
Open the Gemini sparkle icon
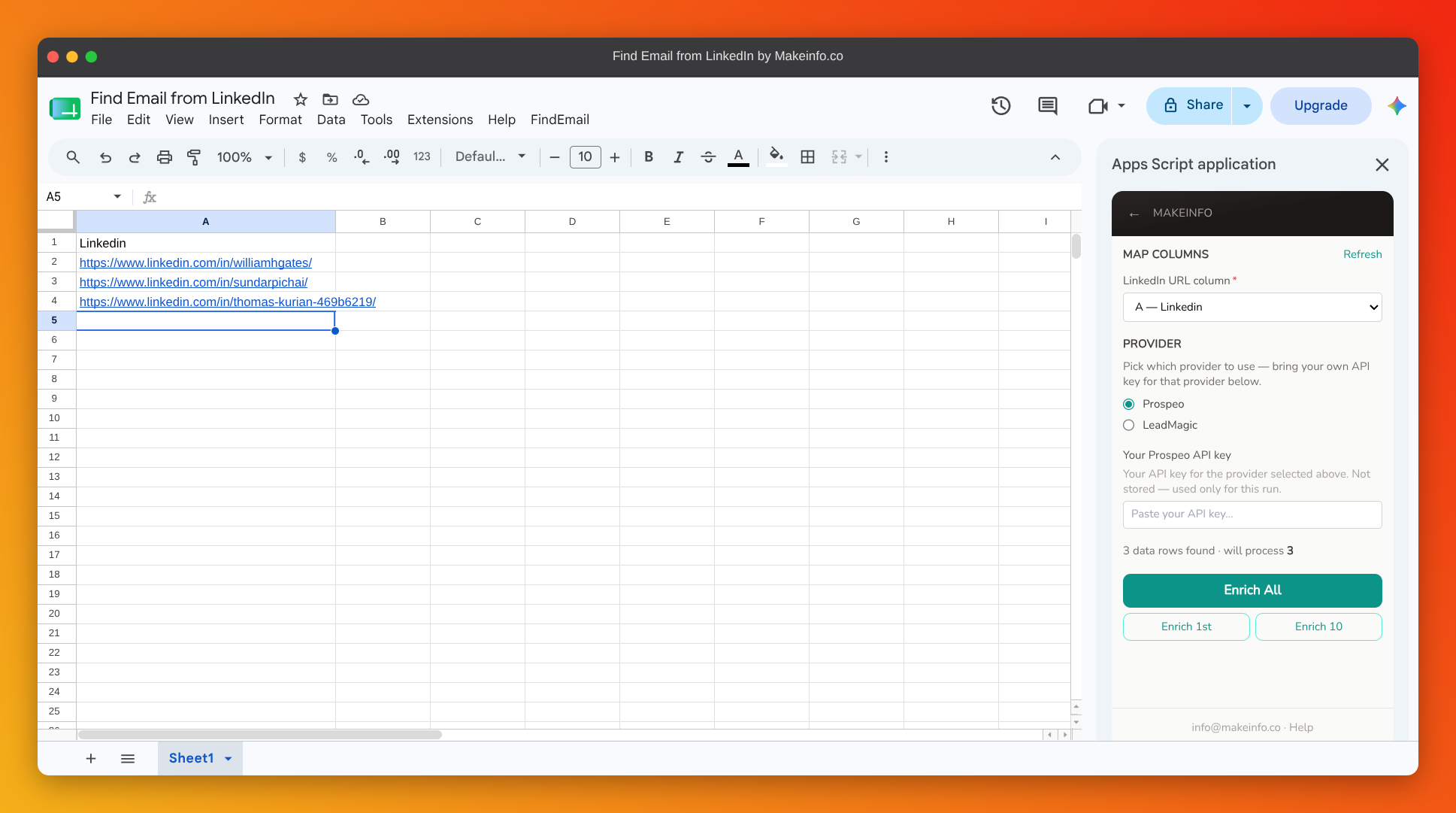pos(1397,106)
